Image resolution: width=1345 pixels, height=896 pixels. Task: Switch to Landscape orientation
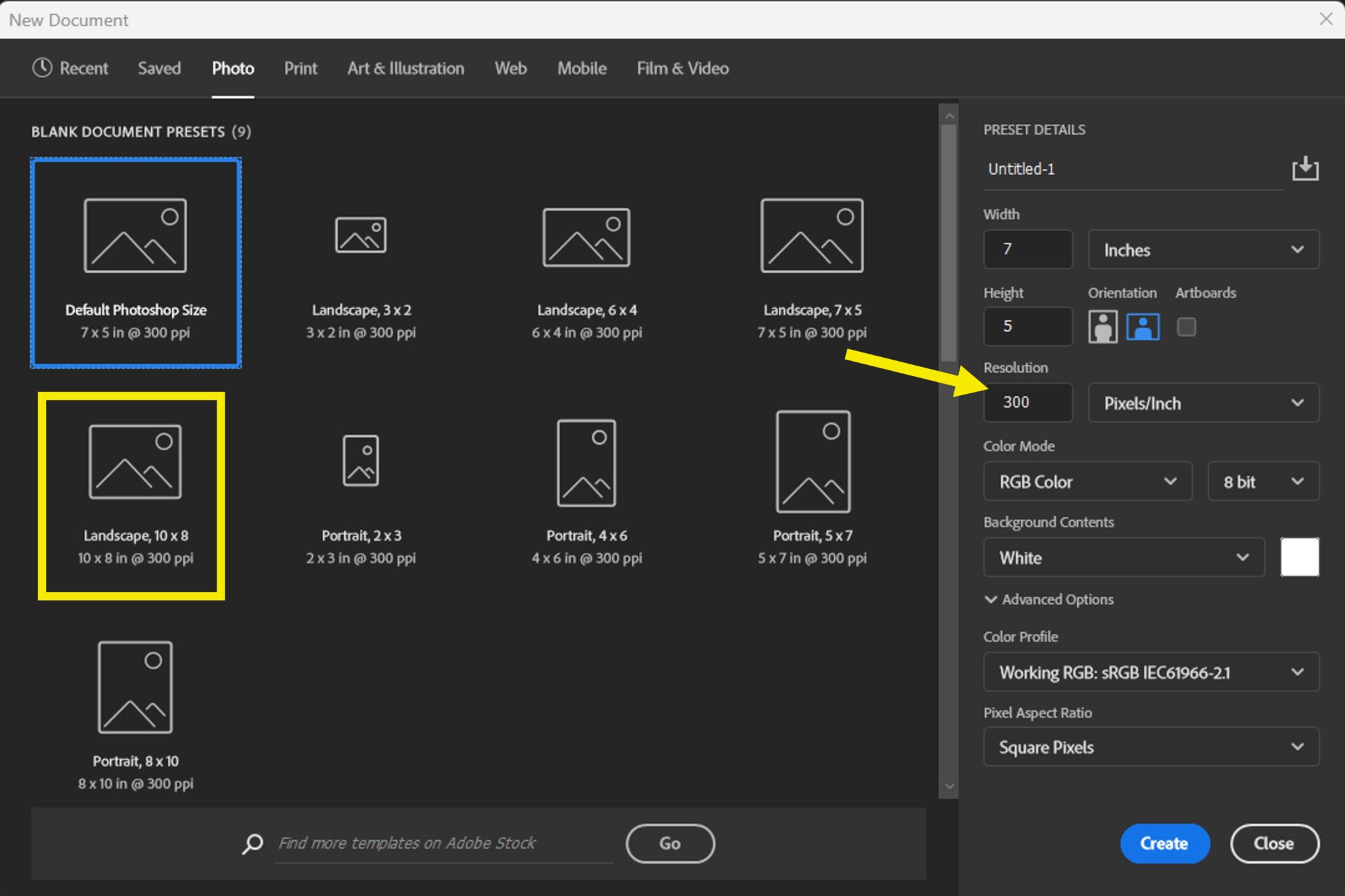click(1143, 326)
